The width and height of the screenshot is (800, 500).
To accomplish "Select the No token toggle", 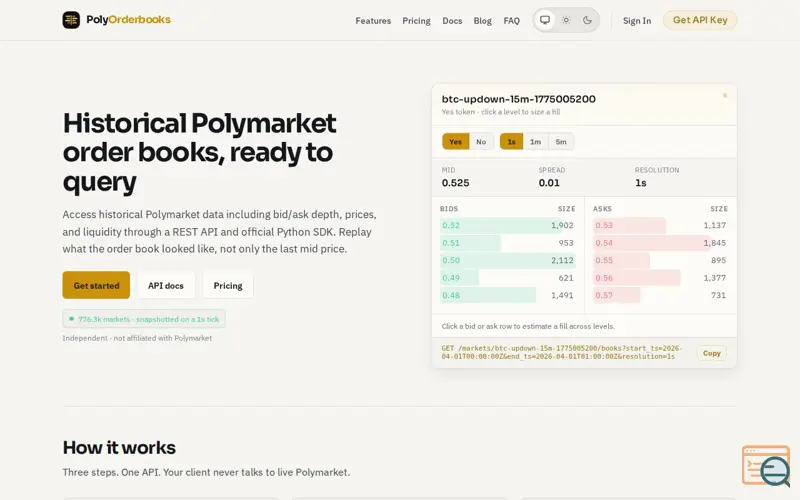I will point(481,142).
